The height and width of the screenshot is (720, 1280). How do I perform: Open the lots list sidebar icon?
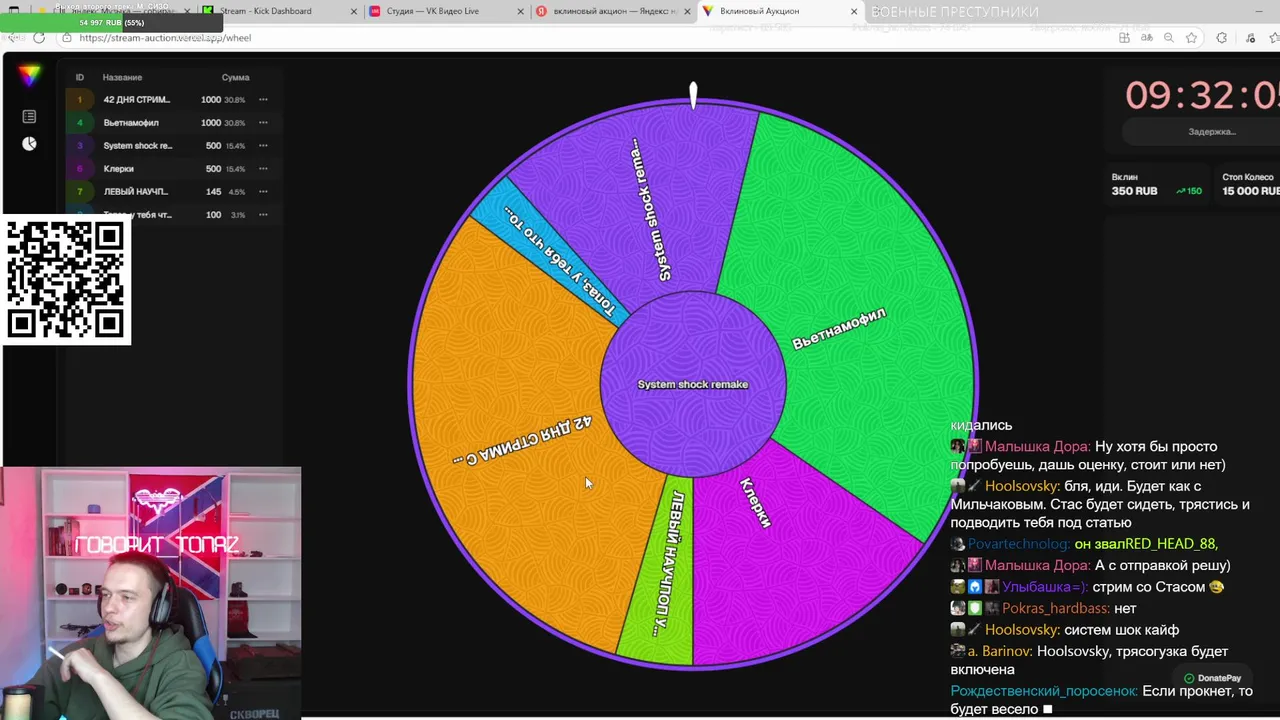point(29,117)
